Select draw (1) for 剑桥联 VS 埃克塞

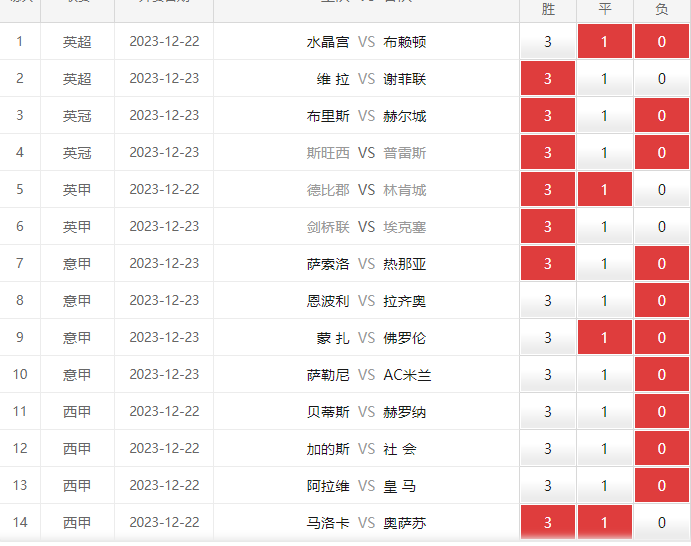pyautogui.click(x=605, y=227)
